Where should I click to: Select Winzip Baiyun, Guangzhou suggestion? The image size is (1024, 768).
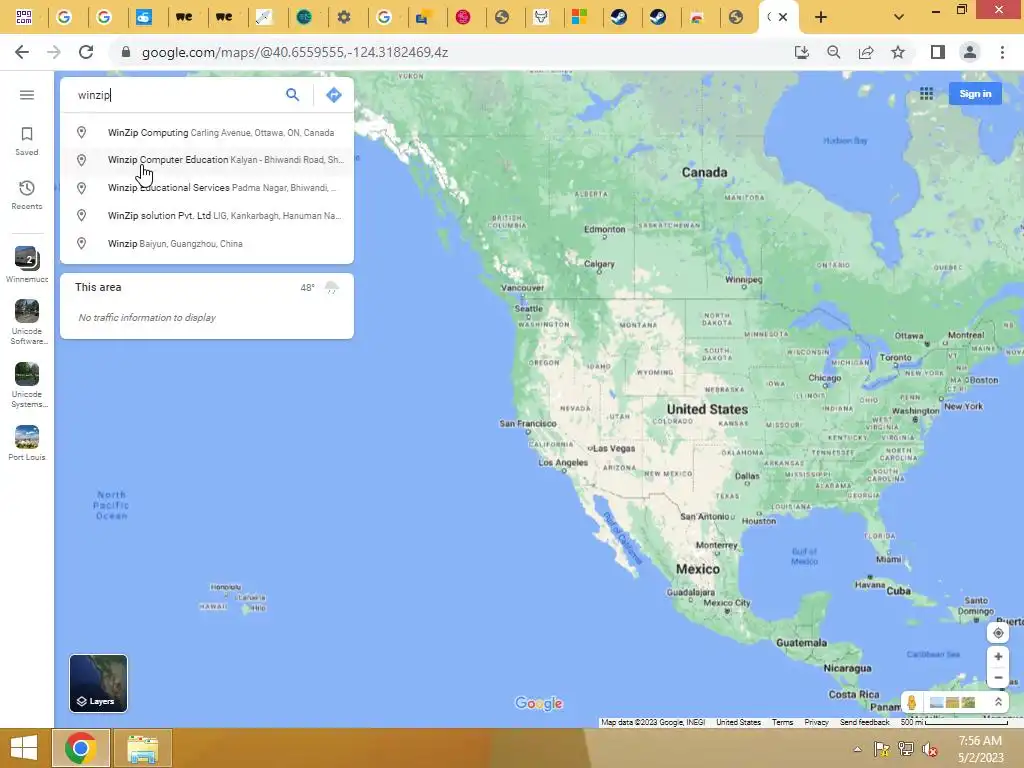click(207, 244)
